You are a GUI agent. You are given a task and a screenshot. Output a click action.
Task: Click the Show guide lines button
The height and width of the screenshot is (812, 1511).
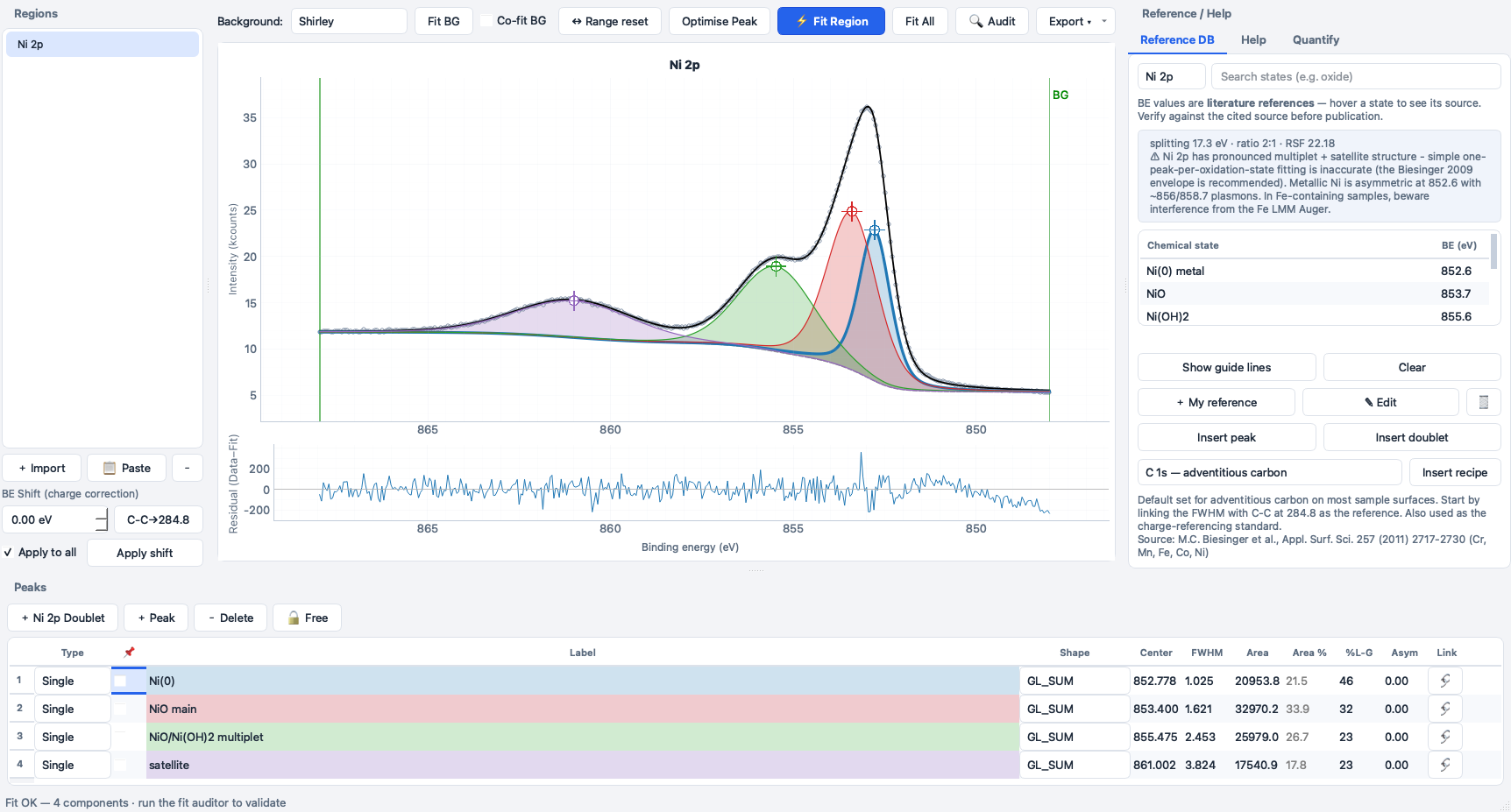pyautogui.click(x=1226, y=367)
